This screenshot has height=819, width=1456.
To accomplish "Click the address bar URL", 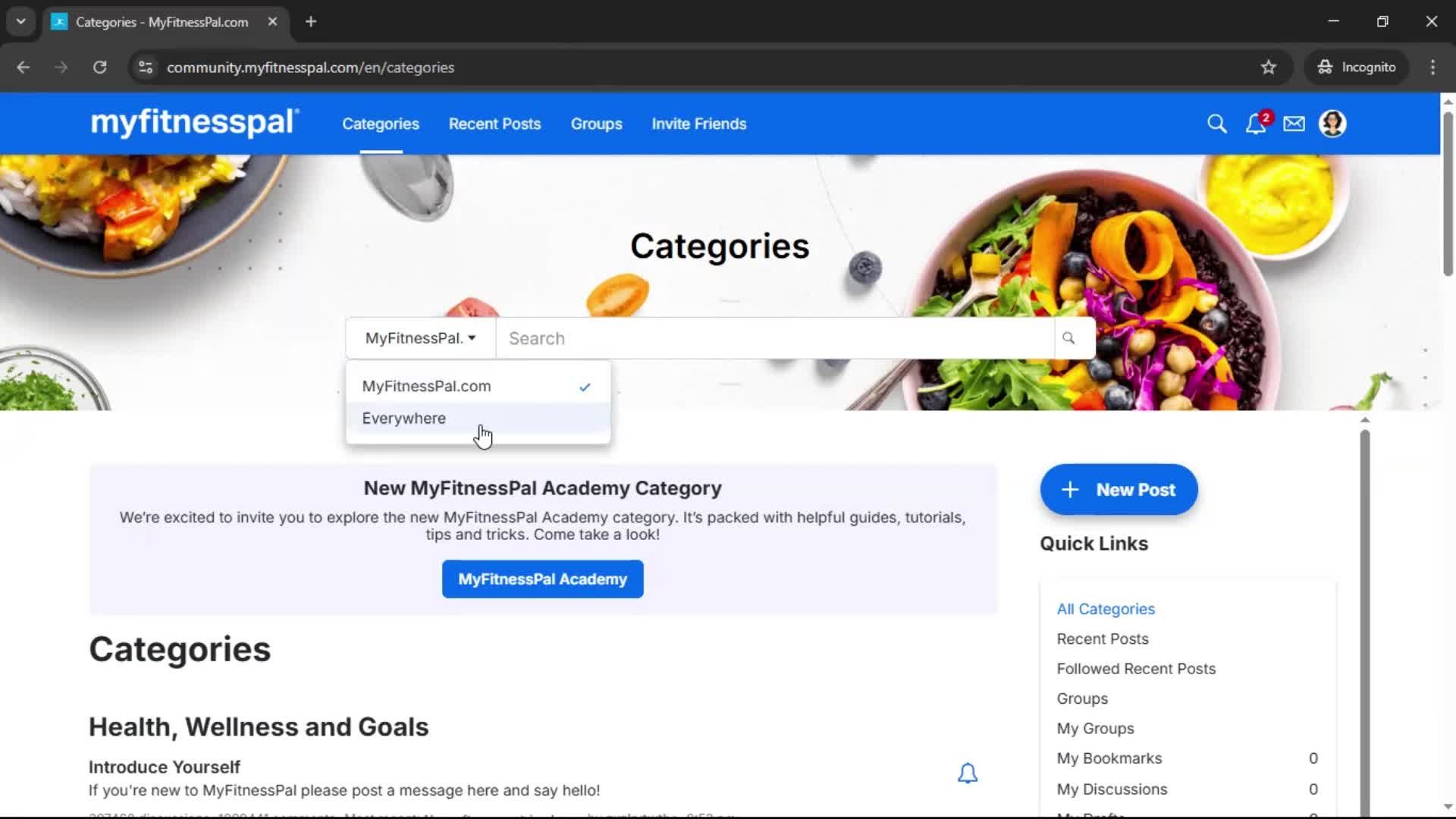I will coord(310,67).
